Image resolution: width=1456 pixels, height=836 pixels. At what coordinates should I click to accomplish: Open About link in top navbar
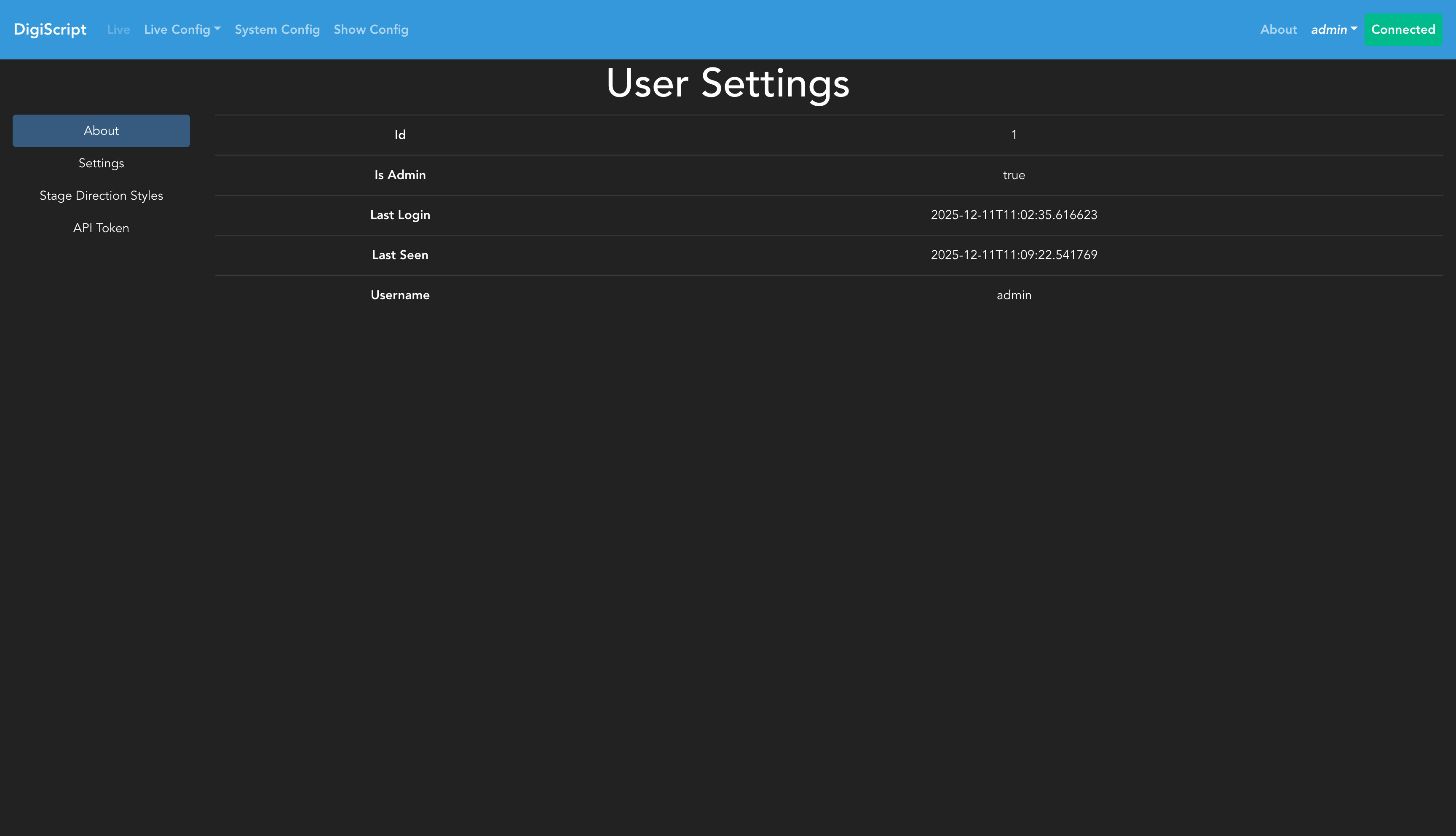pos(1278,29)
